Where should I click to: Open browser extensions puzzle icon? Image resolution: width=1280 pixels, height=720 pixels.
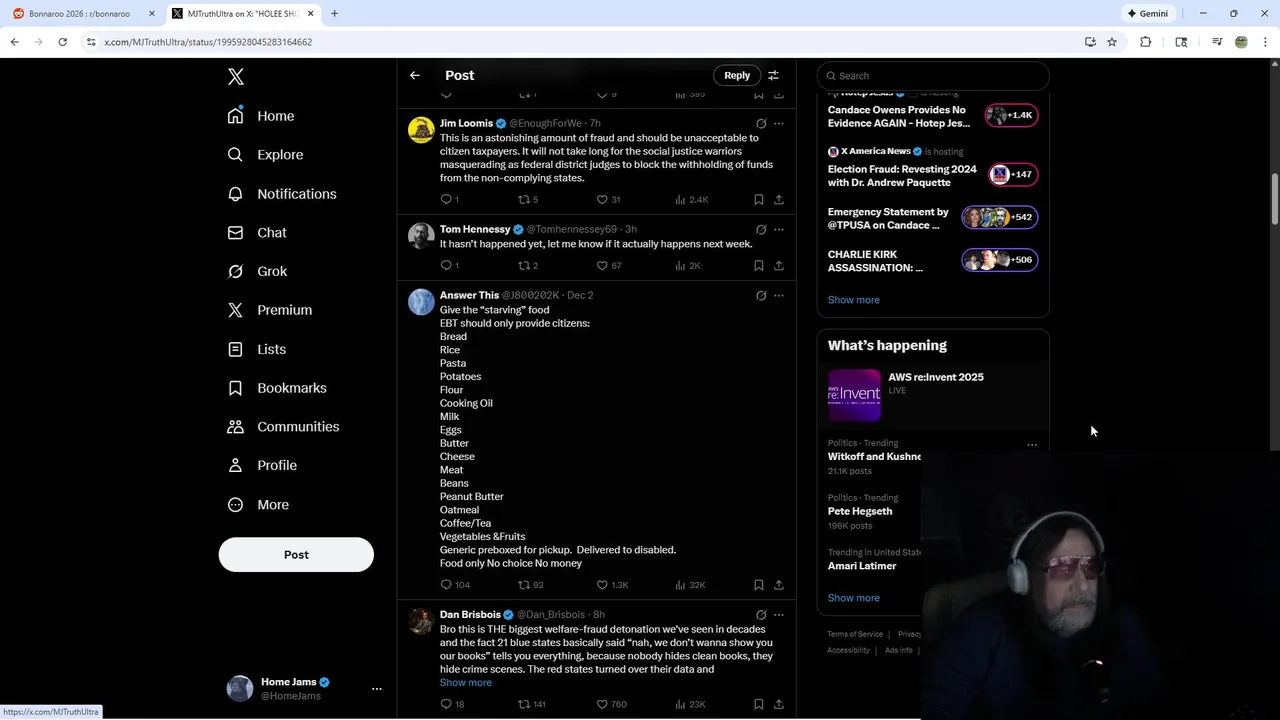click(x=1146, y=42)
